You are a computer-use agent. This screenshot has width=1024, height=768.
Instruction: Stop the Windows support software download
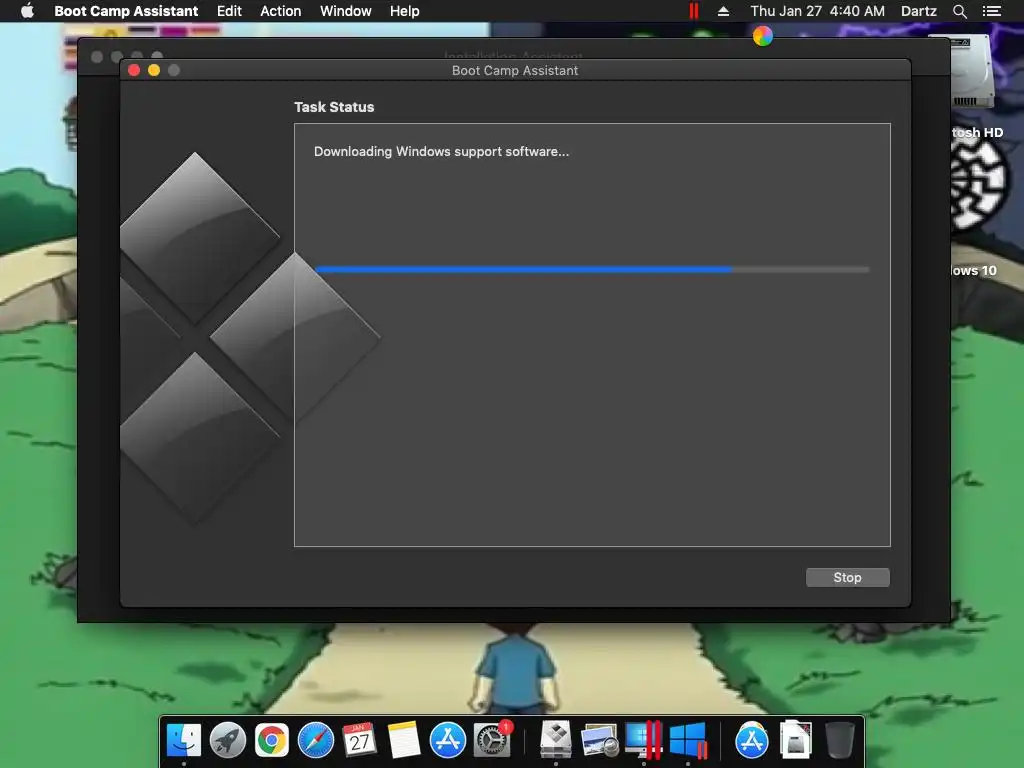pos(847,577)
